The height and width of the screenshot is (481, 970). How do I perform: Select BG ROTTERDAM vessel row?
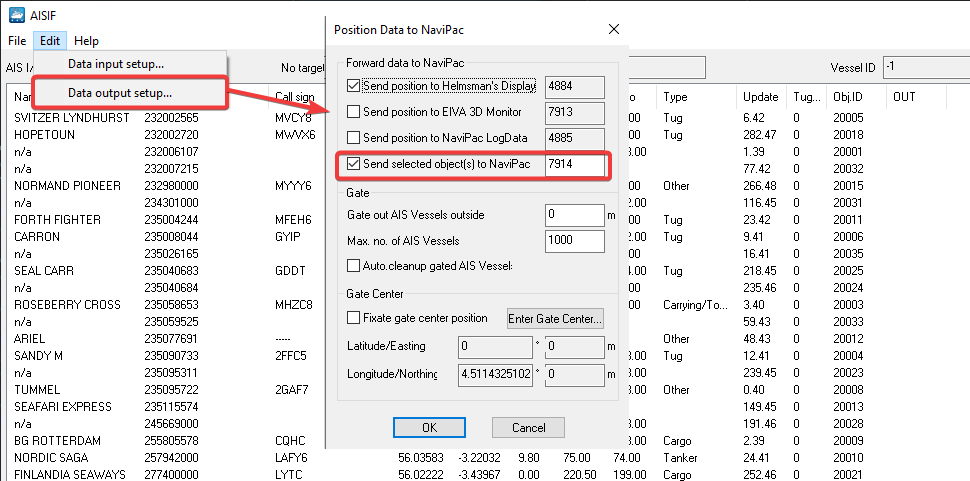[58, 441]
